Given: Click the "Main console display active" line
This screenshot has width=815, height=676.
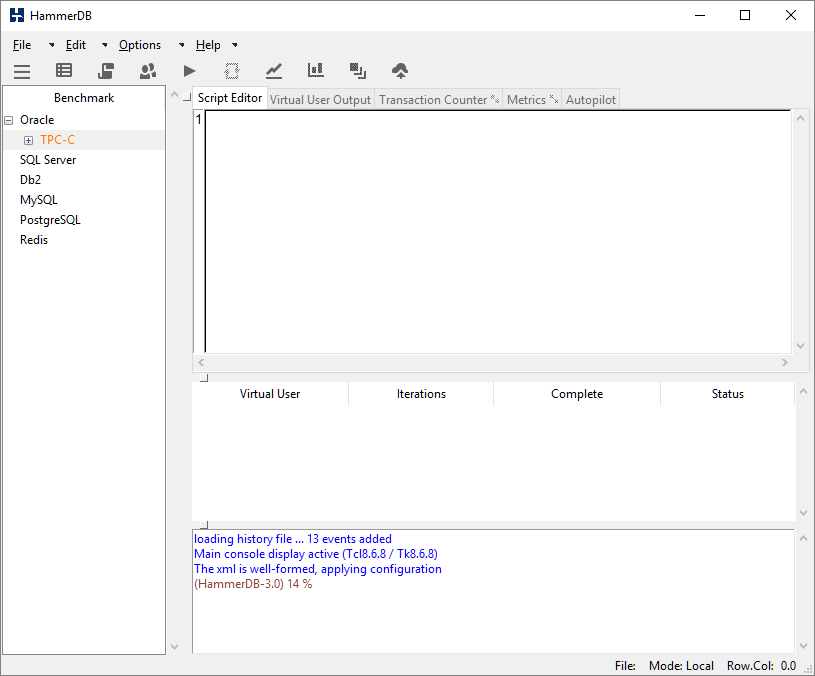Looking at the screenshot, I should click(316, 554).
